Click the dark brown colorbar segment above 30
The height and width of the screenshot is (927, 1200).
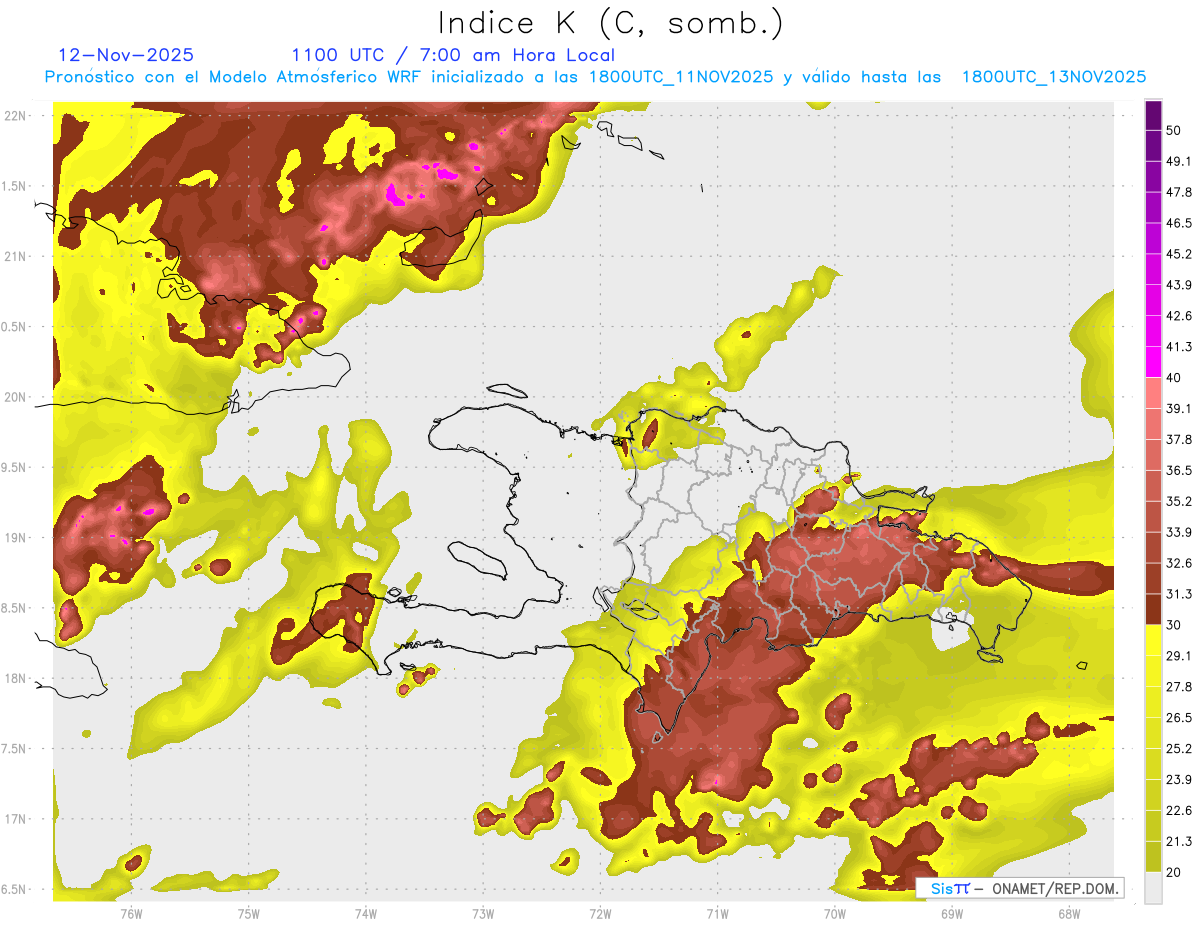coord(1153,609)
